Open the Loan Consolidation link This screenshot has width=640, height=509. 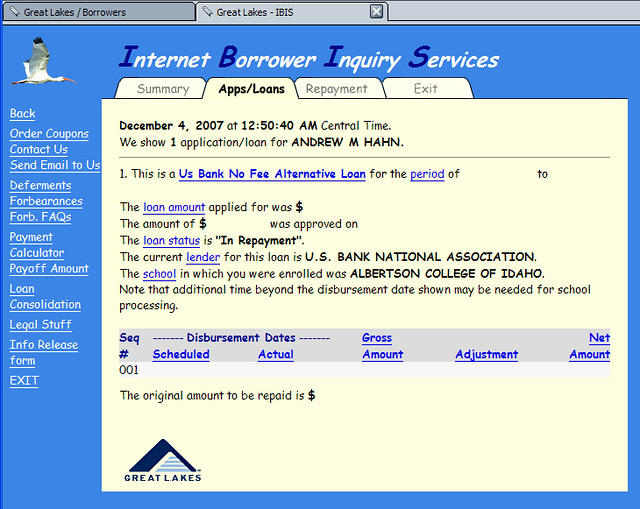pos(45,297)
